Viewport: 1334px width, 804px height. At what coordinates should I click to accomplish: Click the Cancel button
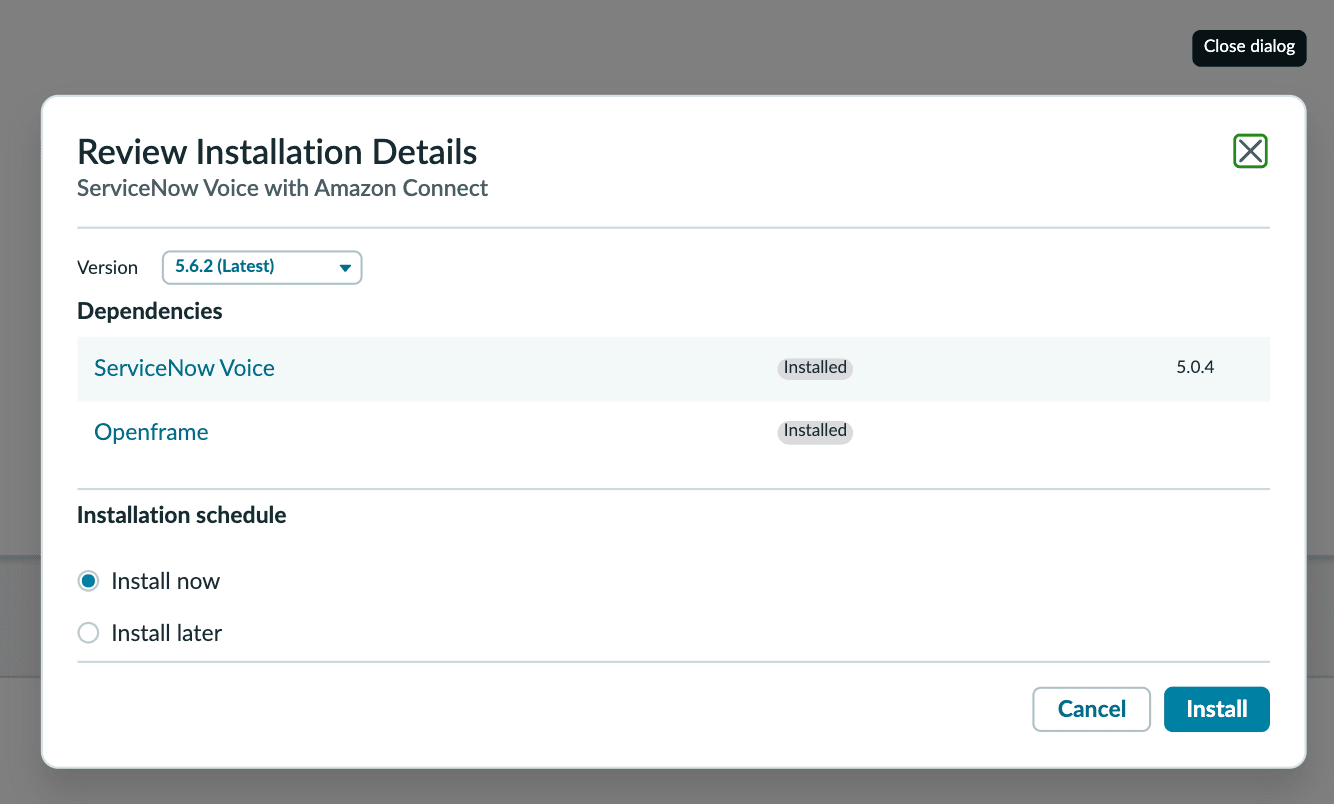[x=1092, y=709]
